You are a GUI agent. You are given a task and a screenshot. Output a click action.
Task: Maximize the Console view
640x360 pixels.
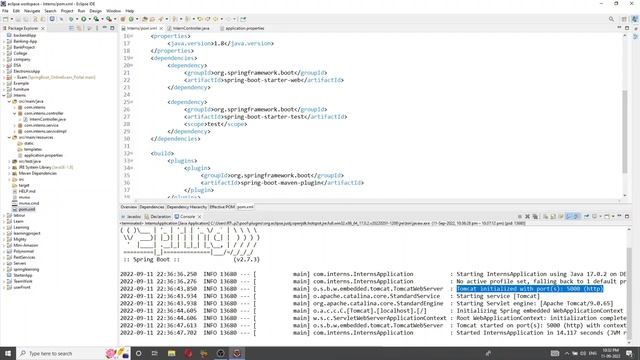tap(627, 216)
